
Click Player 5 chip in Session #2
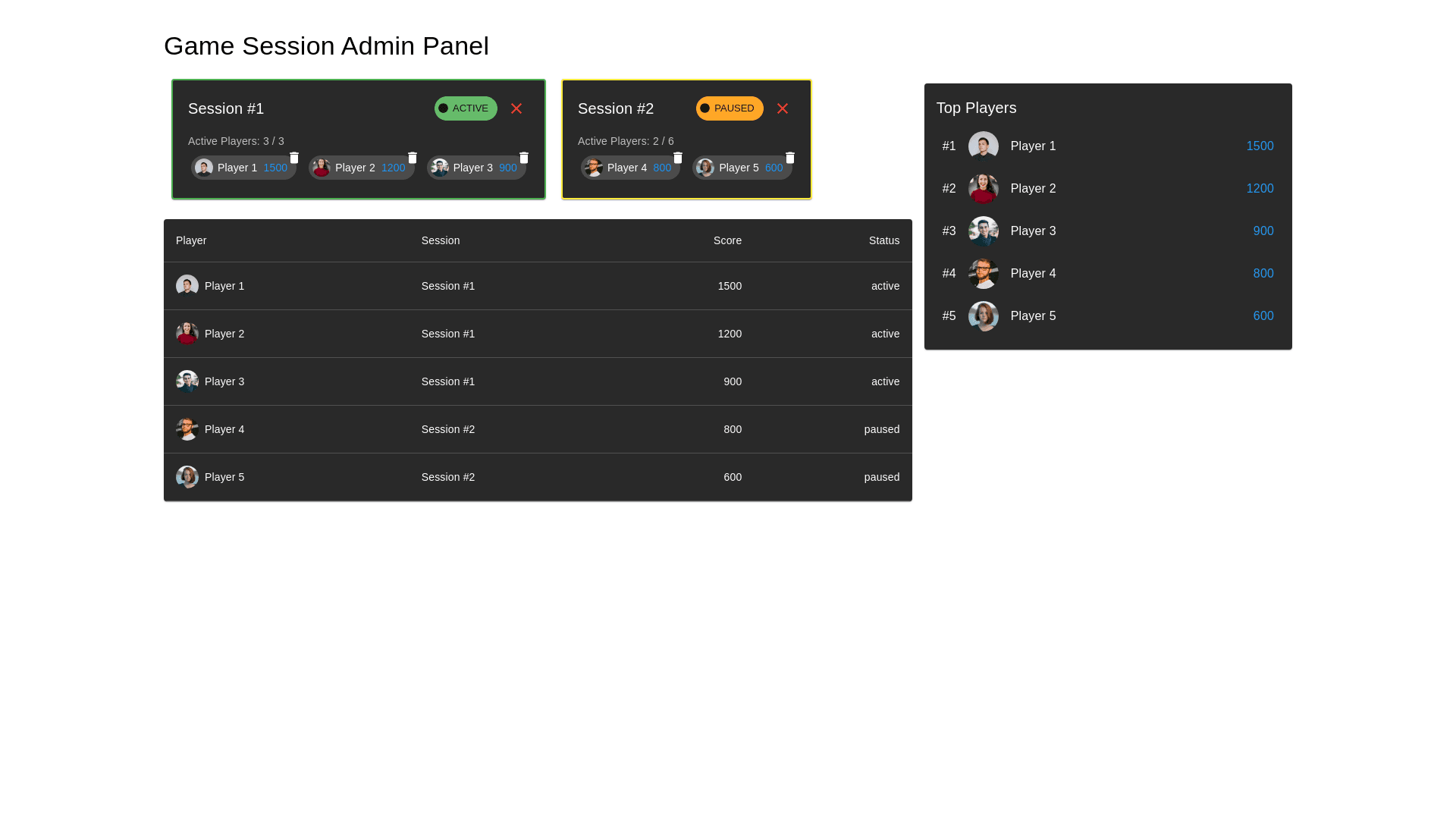tap(739, 168)
